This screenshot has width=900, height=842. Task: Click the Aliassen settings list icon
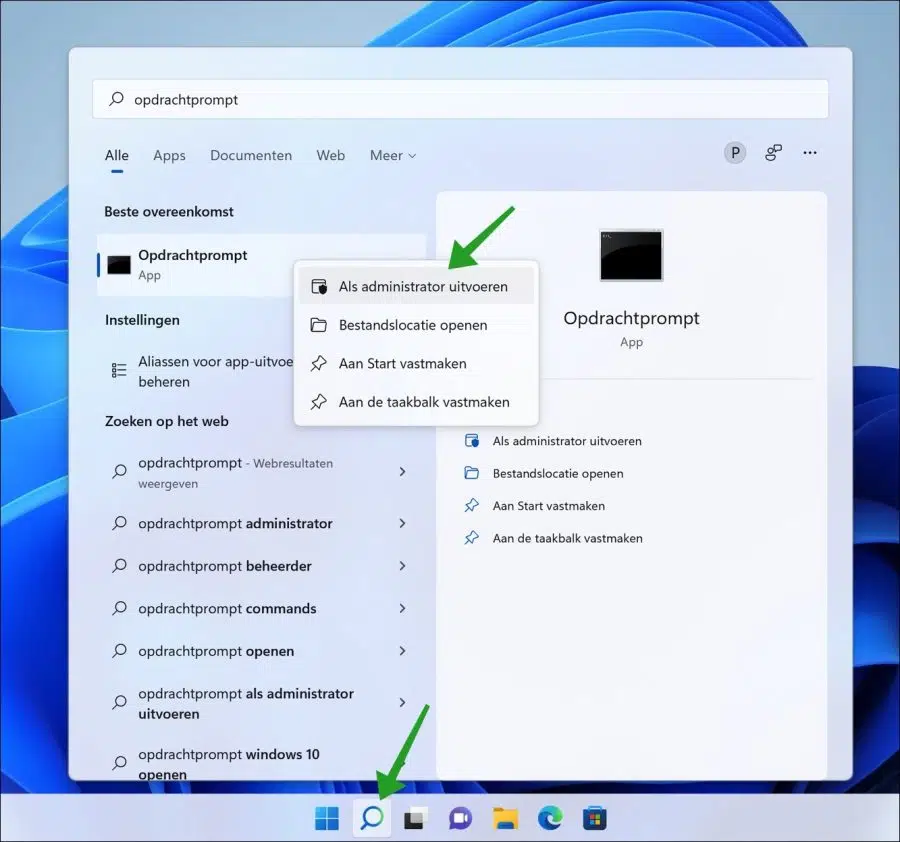[x=119, y=370]
